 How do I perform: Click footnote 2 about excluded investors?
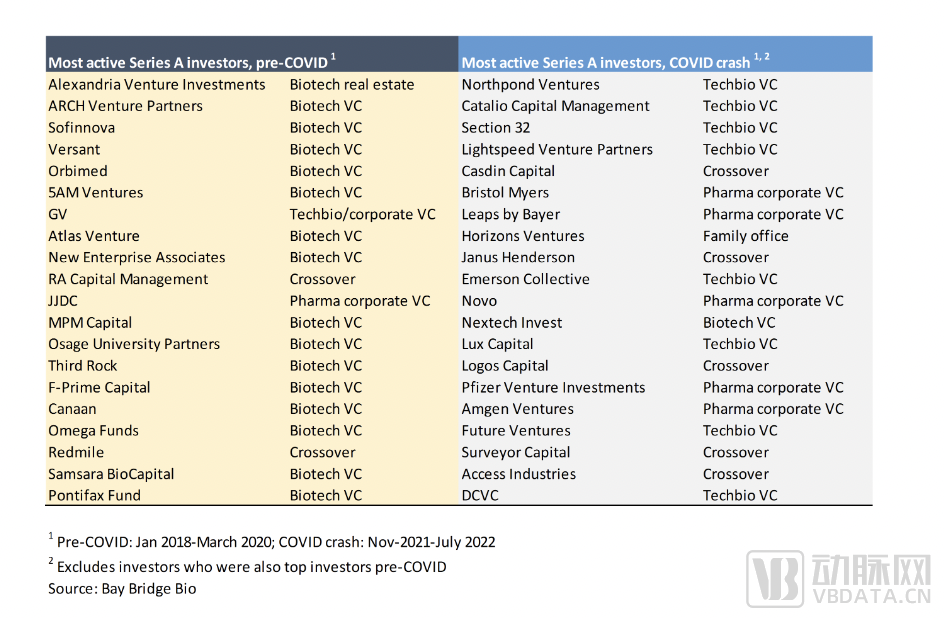(x=250, y=566)
